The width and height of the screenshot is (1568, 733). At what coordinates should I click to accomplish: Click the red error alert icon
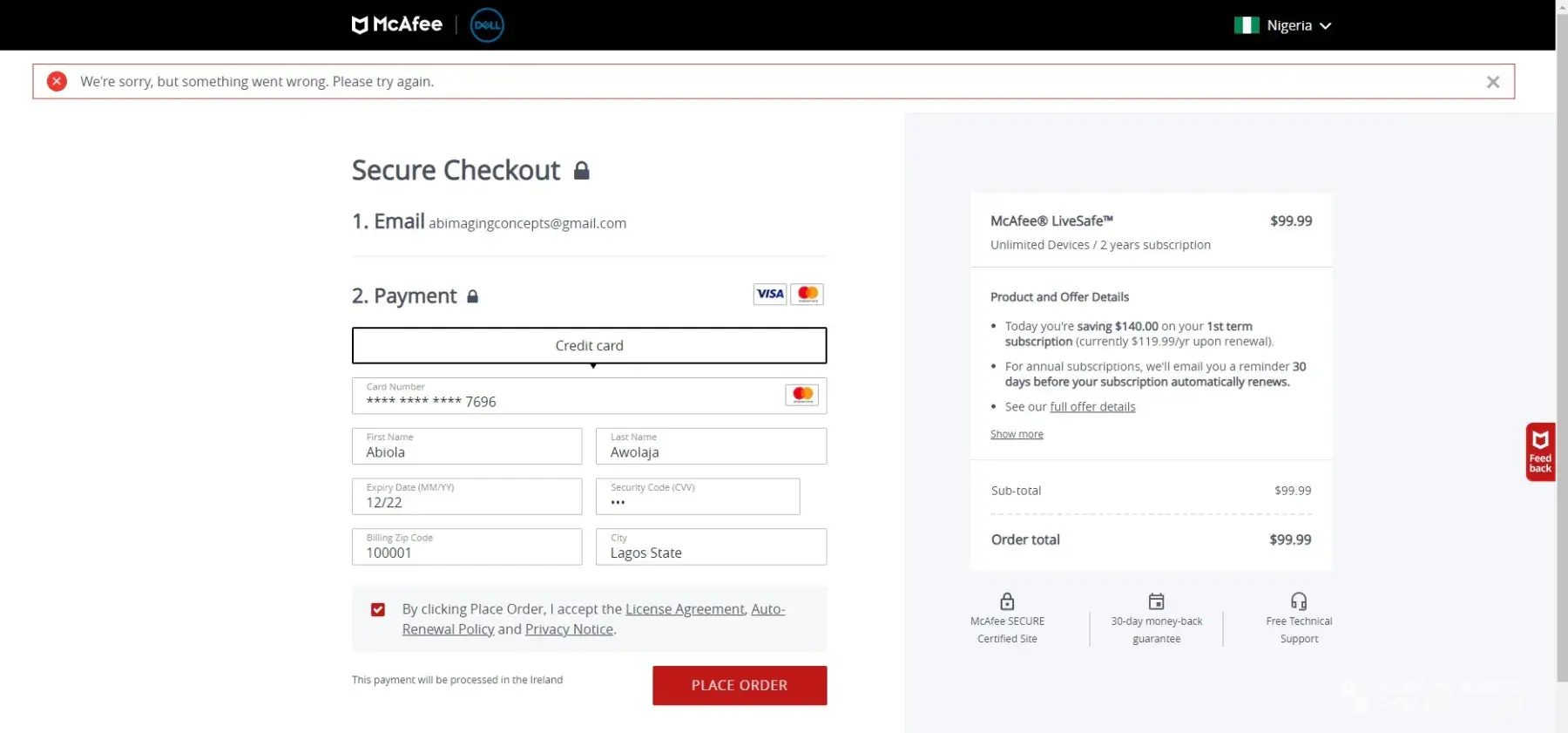tap(57, 81)
